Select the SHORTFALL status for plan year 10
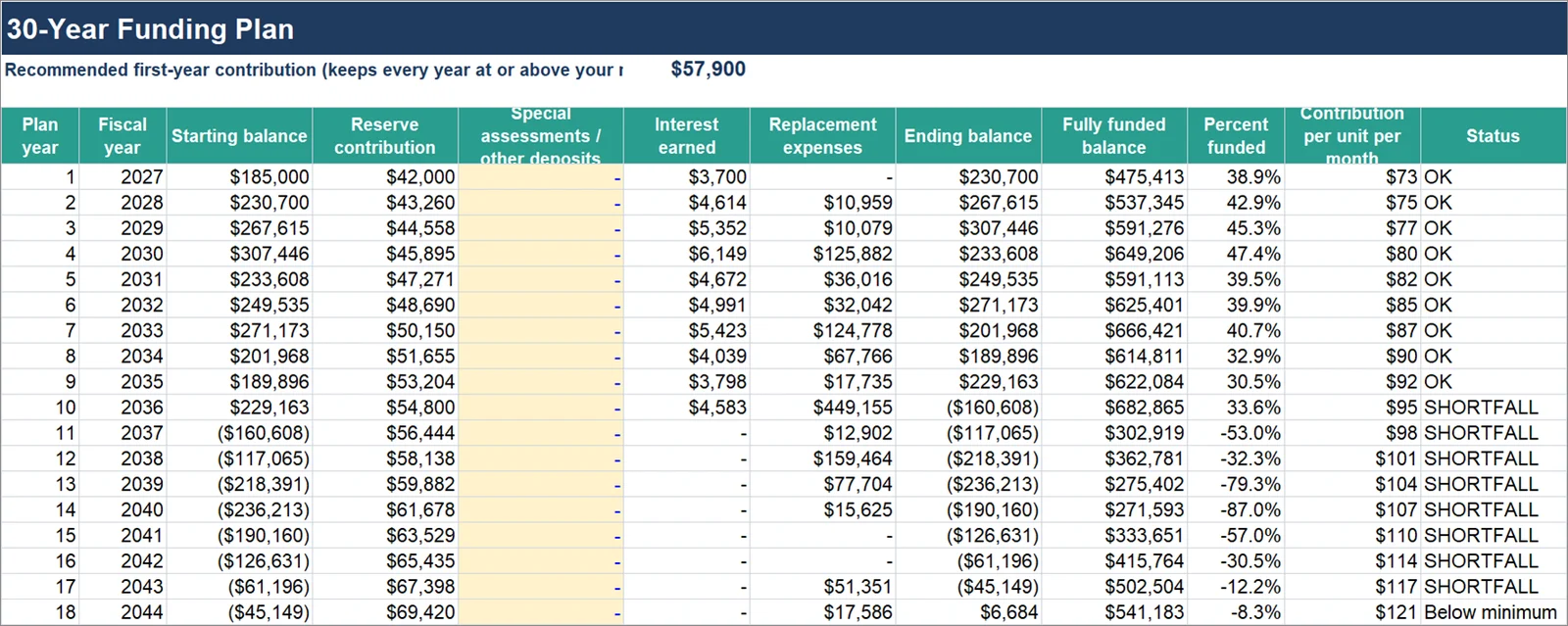1568x626 pixels. [1493, 408]
